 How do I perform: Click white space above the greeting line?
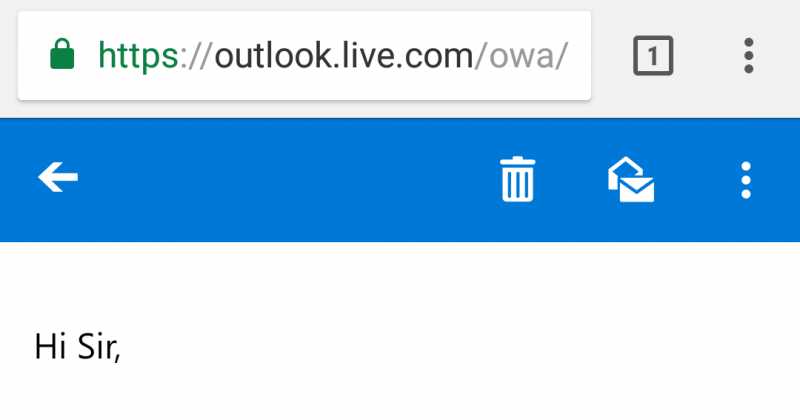pyautogui.click(x=400, y=285)
